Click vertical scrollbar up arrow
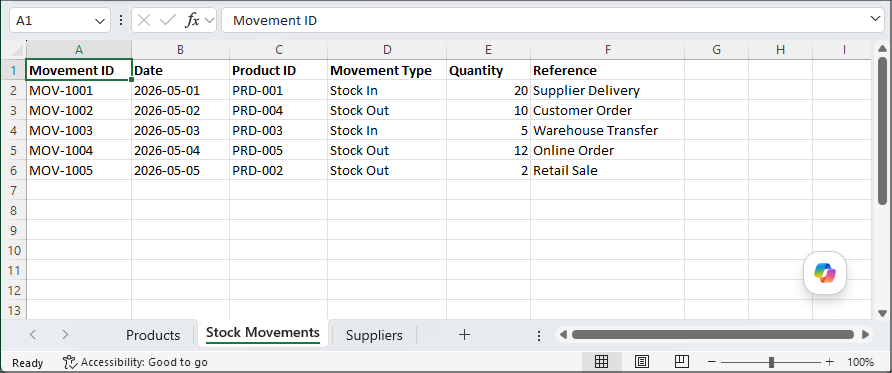892x373 pixels. click(x=882, y=48)
